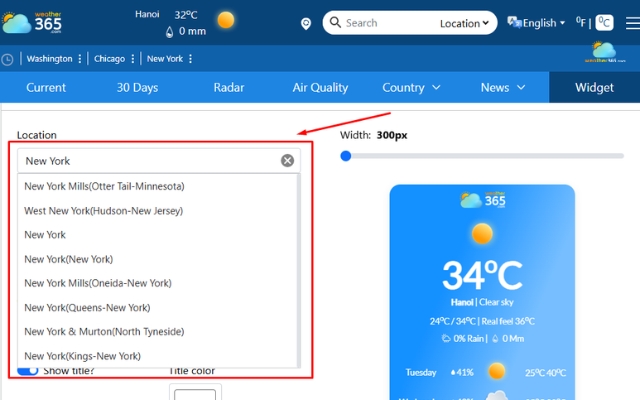Click the location pin icon

[x=306, y=23]
